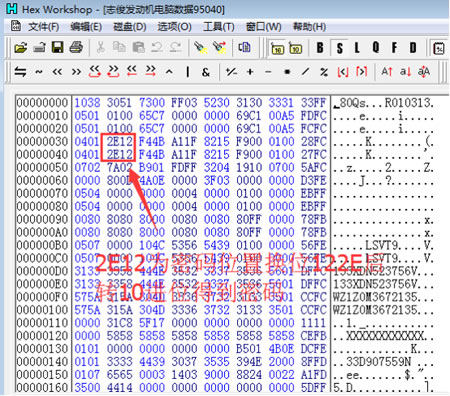Click the hex base 16 icon

pos(277,48)
